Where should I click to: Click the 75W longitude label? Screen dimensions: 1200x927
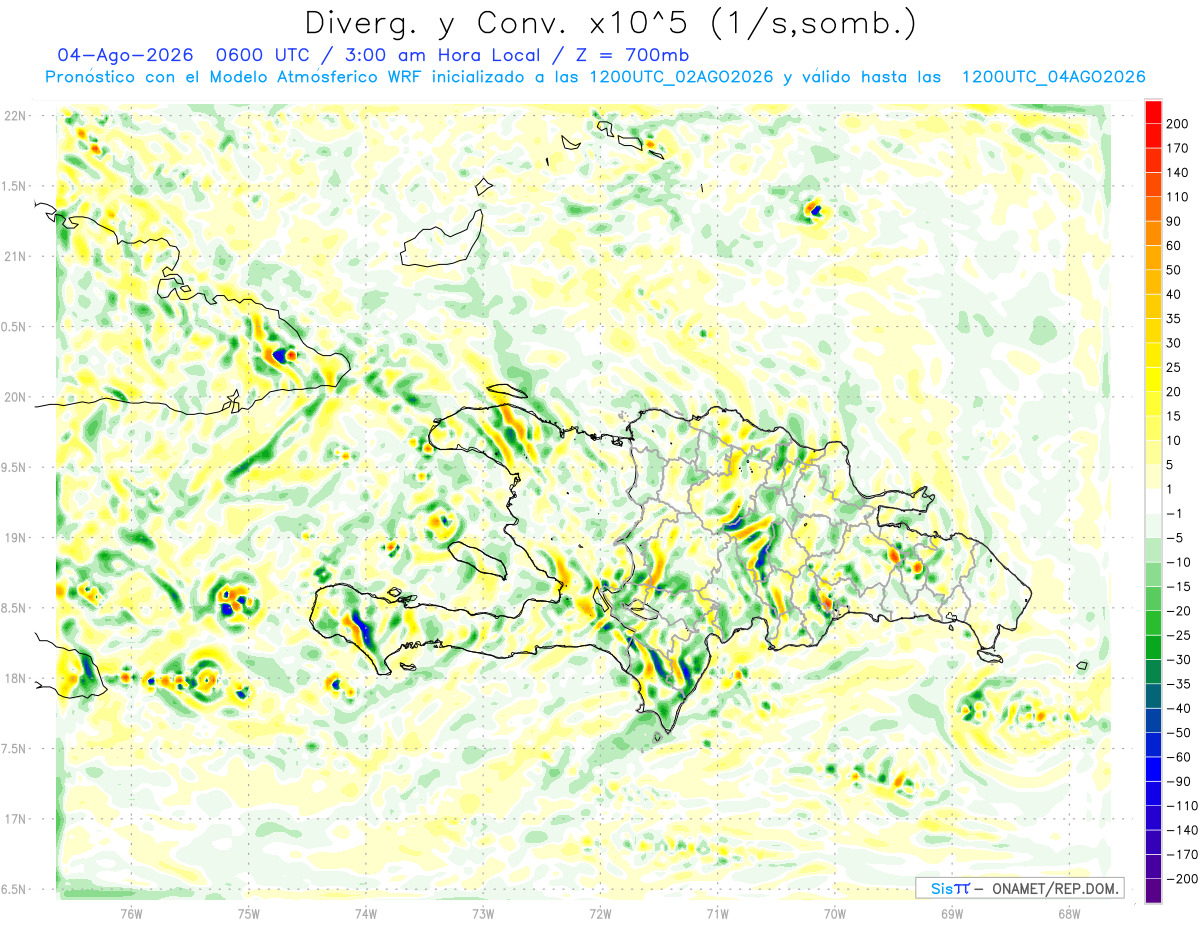tap(249, 914)
